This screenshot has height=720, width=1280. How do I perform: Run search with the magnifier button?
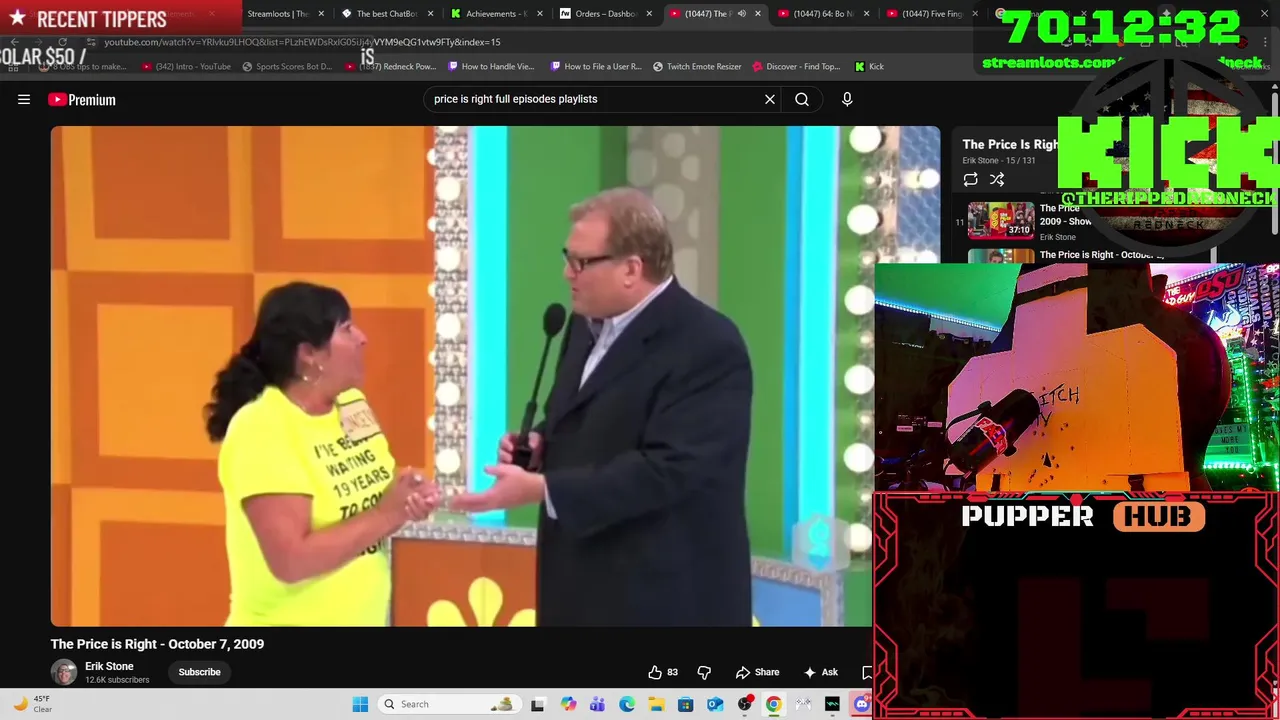pos(802,99)
